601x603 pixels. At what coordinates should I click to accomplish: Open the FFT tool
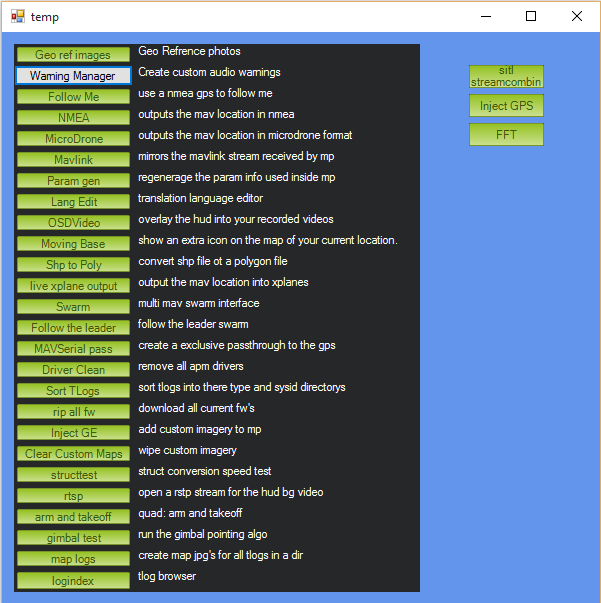coord(506,135)
